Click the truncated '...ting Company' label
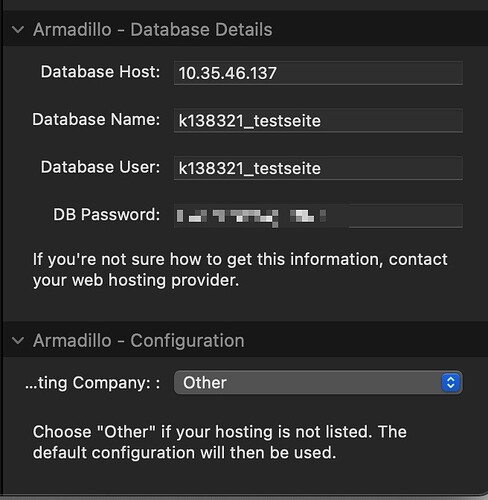Viewport: 488px width, 500px height. (x=93, y=383)
